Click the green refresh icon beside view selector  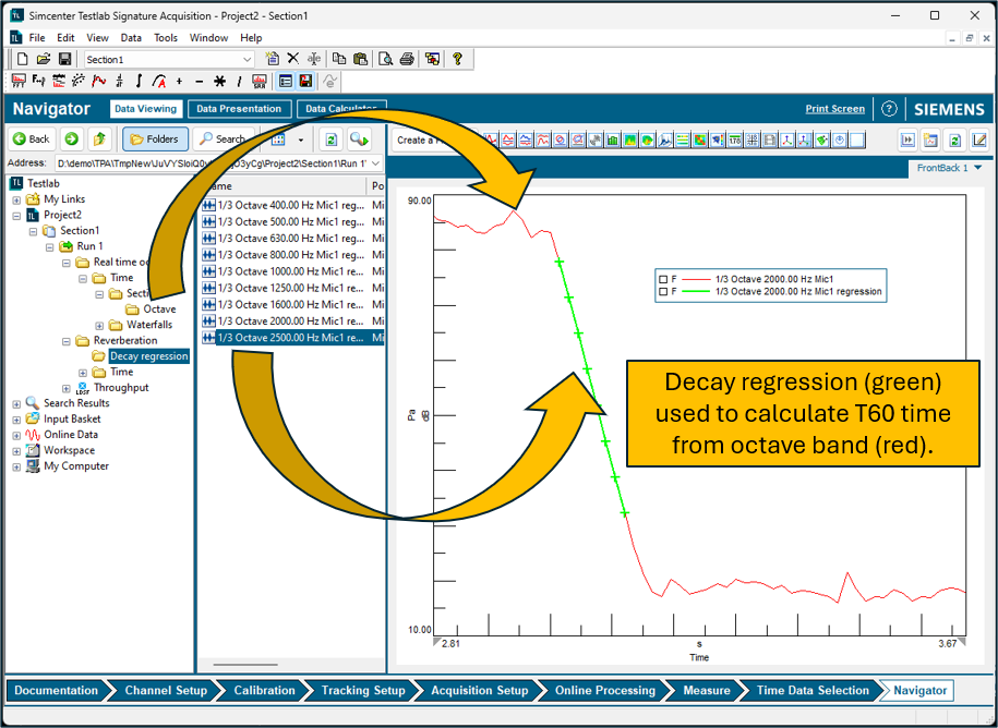point(331,139)
